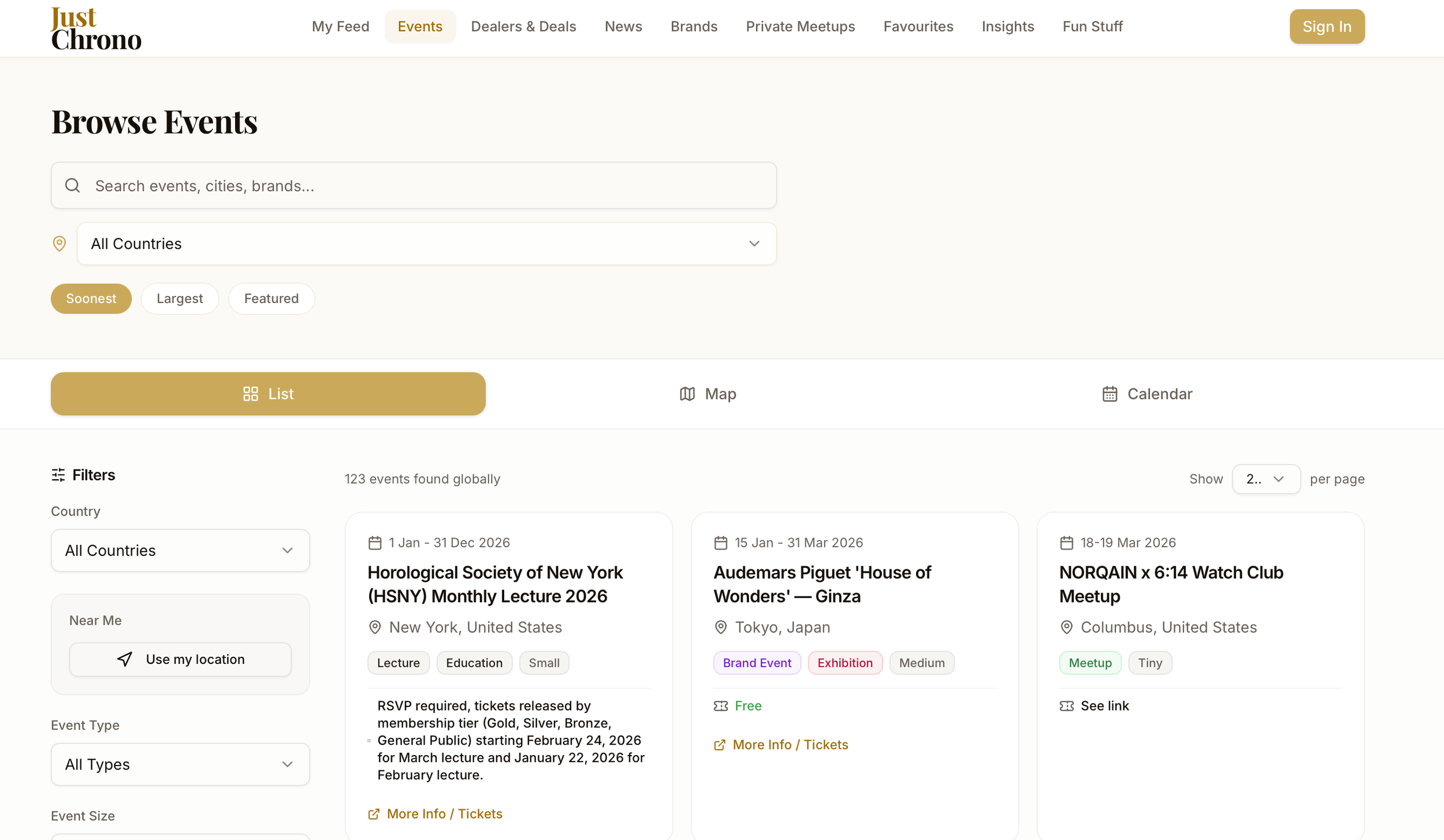Open More Info / Tickets for Audemars Piguet
This screenshot has width=1444, height=840.
click(789, 745)
